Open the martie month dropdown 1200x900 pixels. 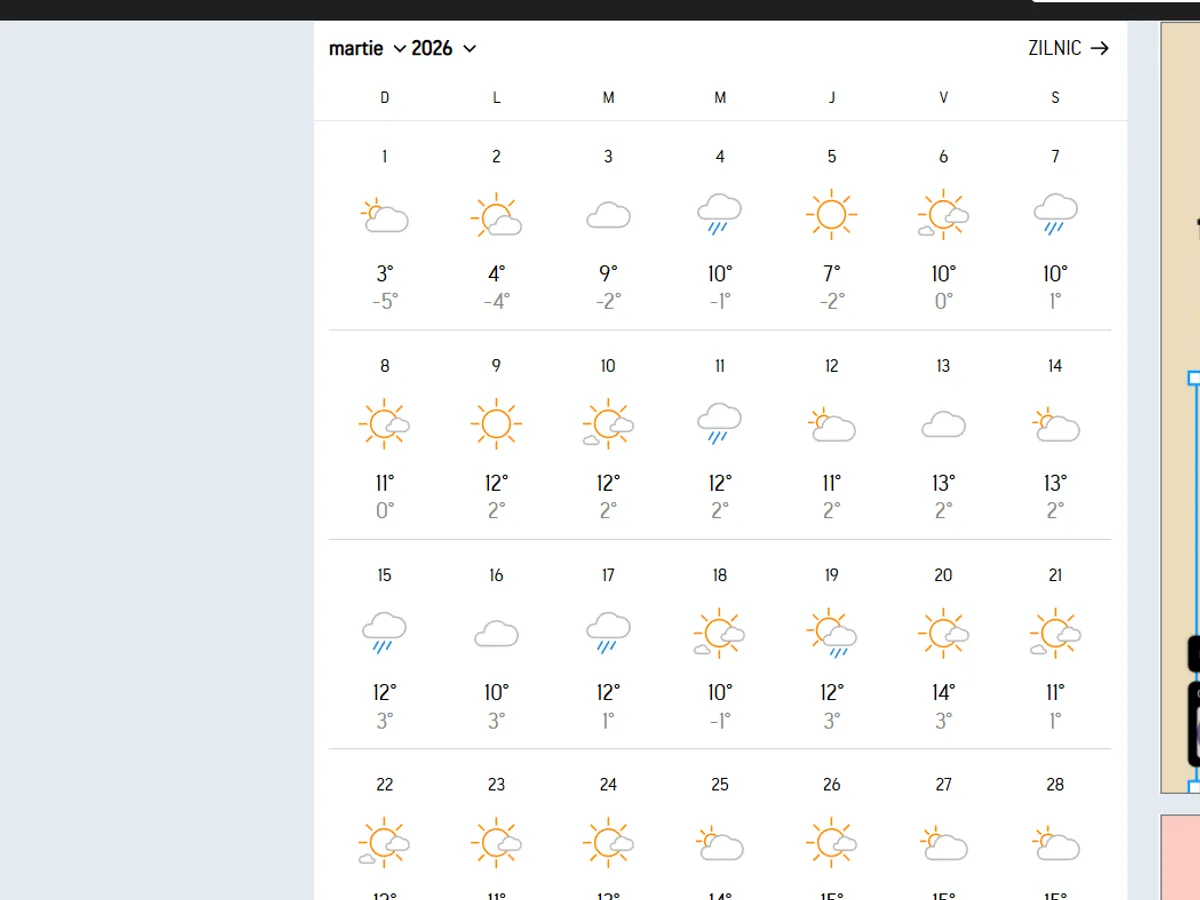pyautogui.click(x=366, y=47)
